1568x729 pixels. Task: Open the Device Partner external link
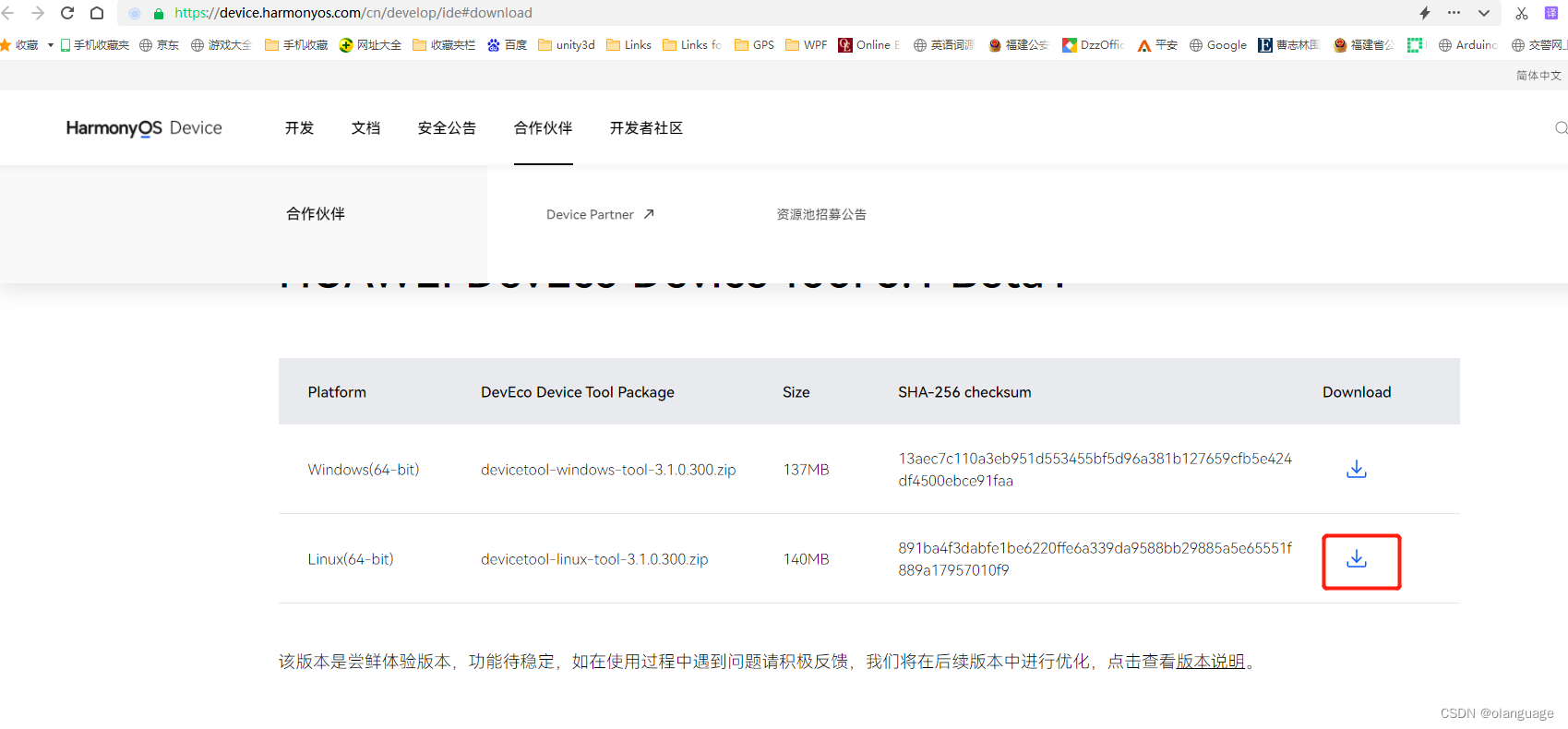[x=600, y=214]
